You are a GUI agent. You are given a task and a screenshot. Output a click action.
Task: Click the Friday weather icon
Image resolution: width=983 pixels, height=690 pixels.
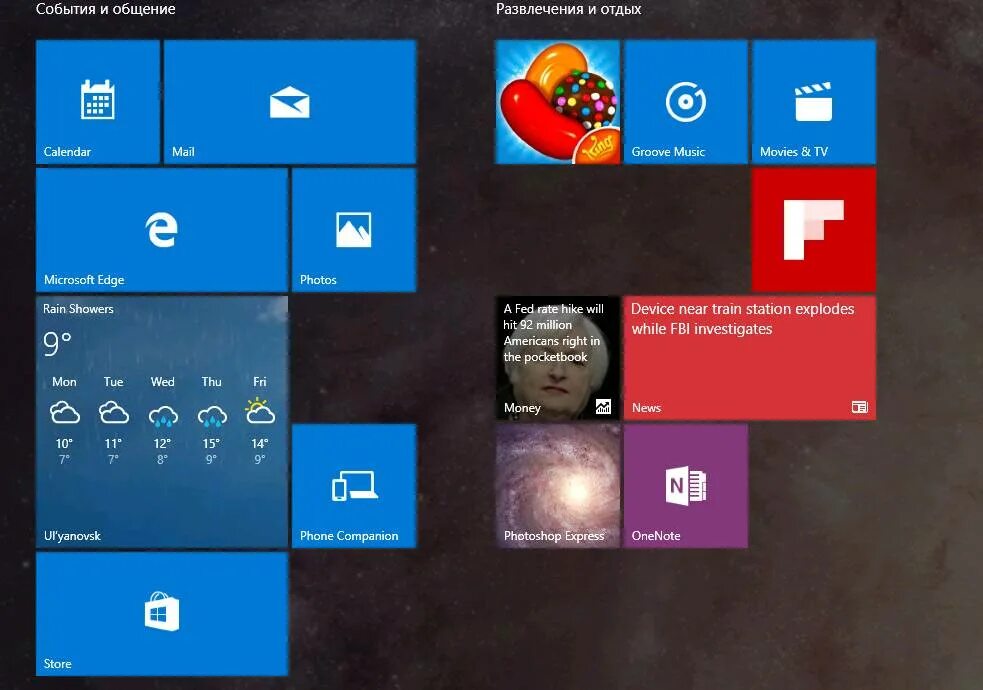pyautogui.click(x=260, y=412)
